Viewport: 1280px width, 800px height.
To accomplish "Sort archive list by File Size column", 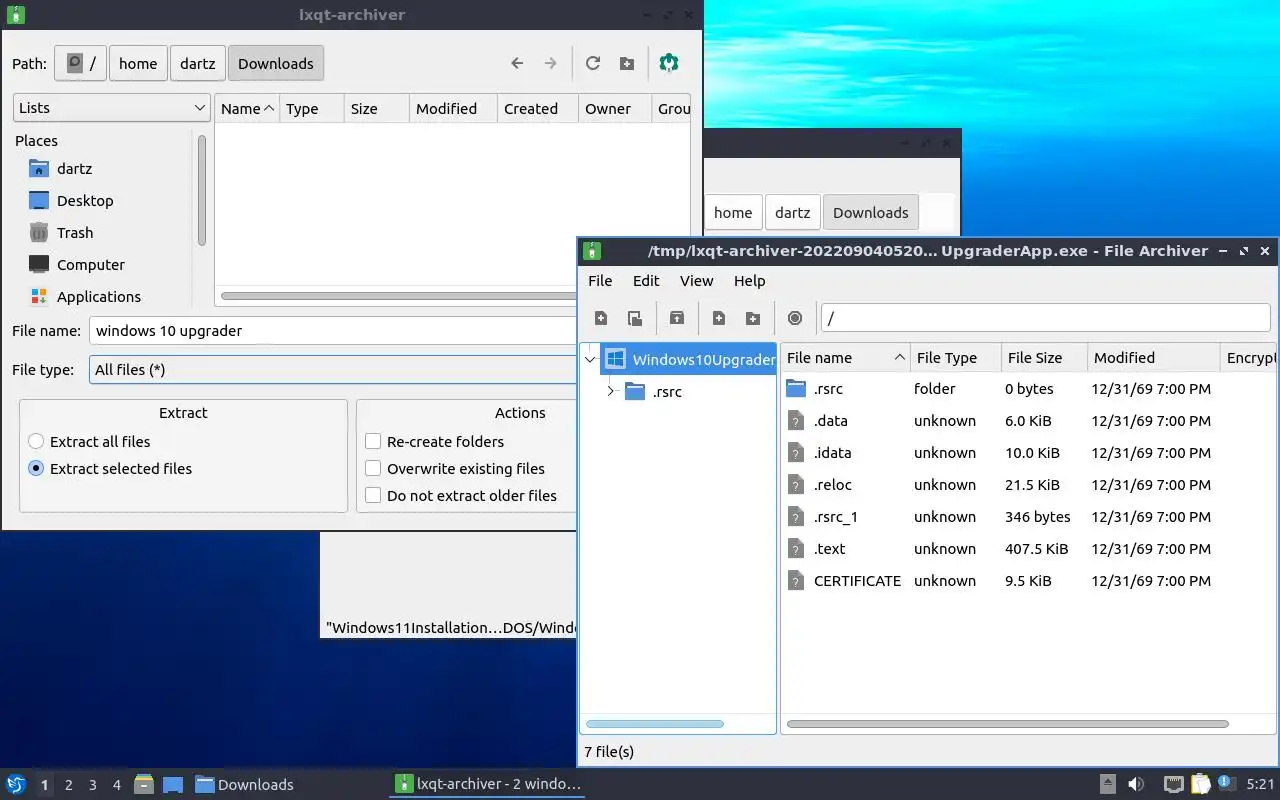I will (1043, 358).
